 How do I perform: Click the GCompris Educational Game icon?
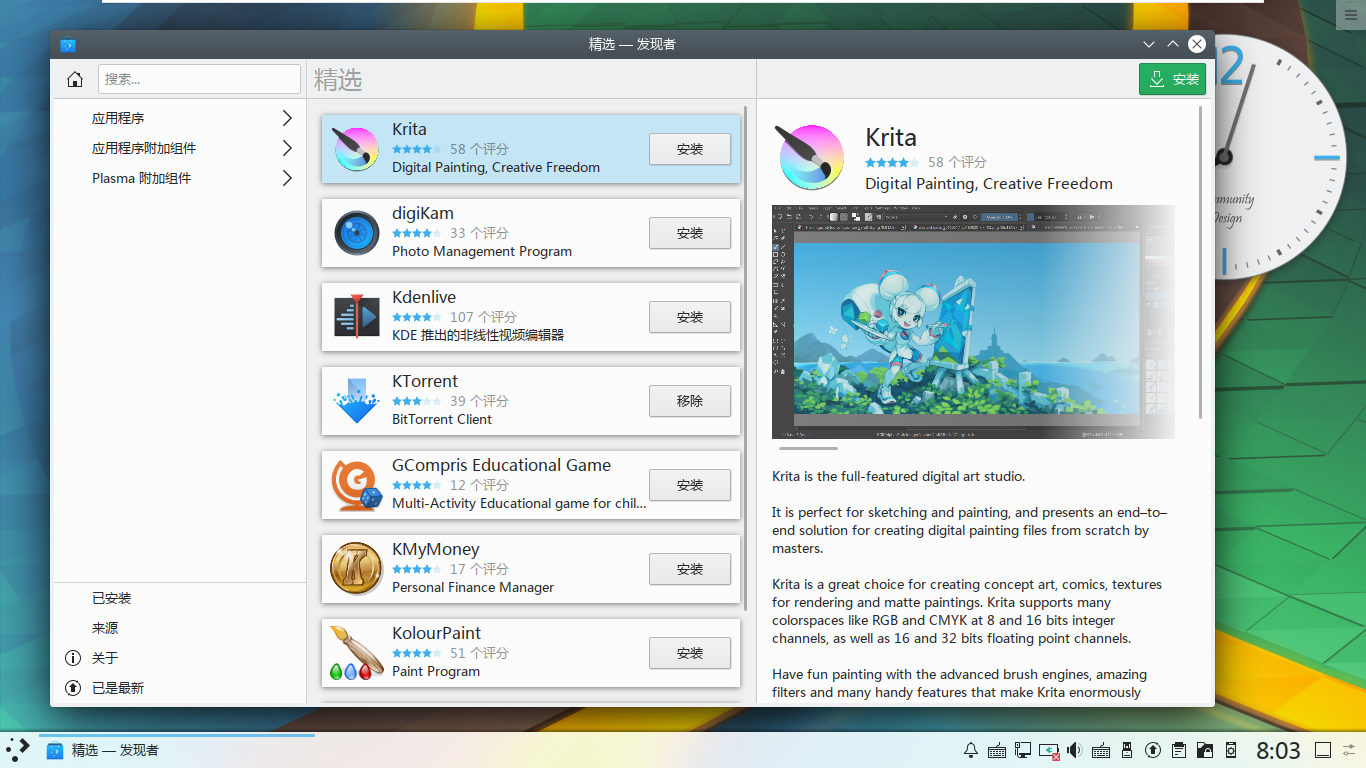356,485
